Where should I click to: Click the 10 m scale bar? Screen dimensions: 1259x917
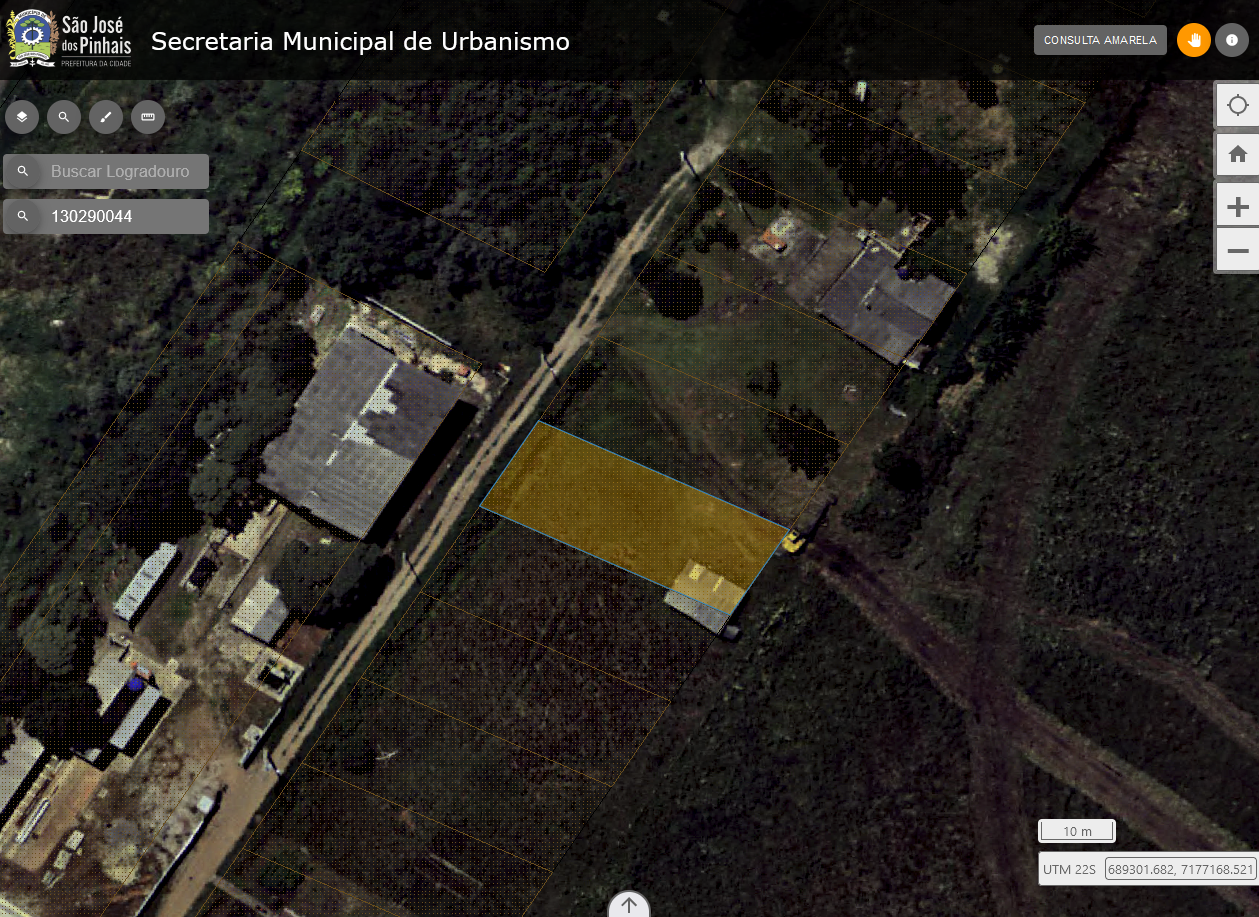pyautogui.click(x=1077, y=831)
